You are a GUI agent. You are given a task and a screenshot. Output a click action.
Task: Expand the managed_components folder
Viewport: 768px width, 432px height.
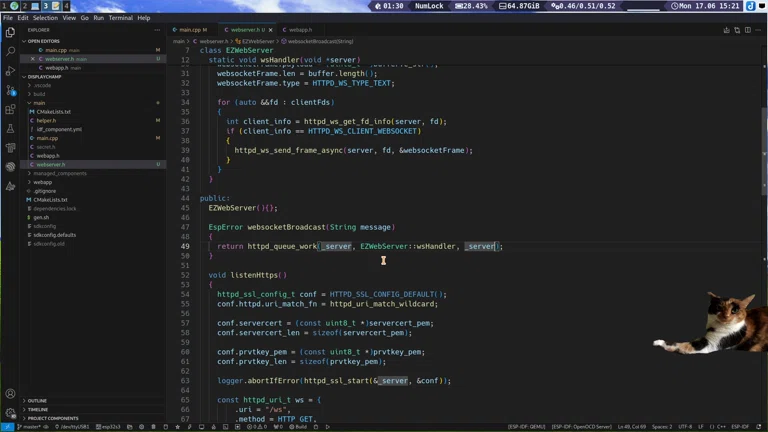pos(59,173)
